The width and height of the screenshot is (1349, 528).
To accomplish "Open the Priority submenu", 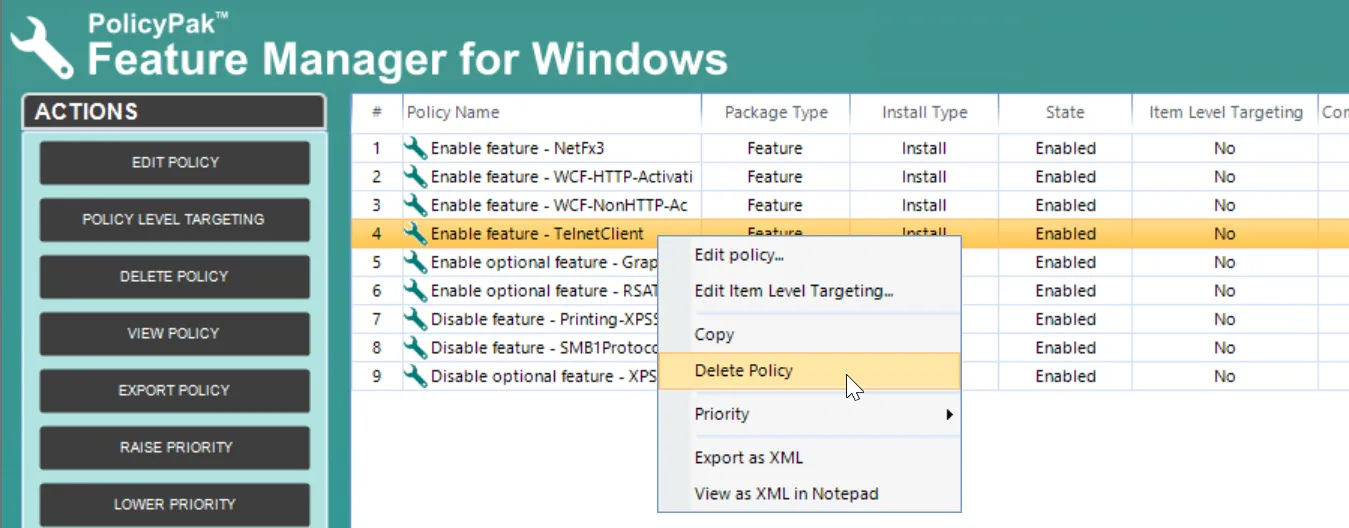I will pyautogui.click(x=809, y=414).
